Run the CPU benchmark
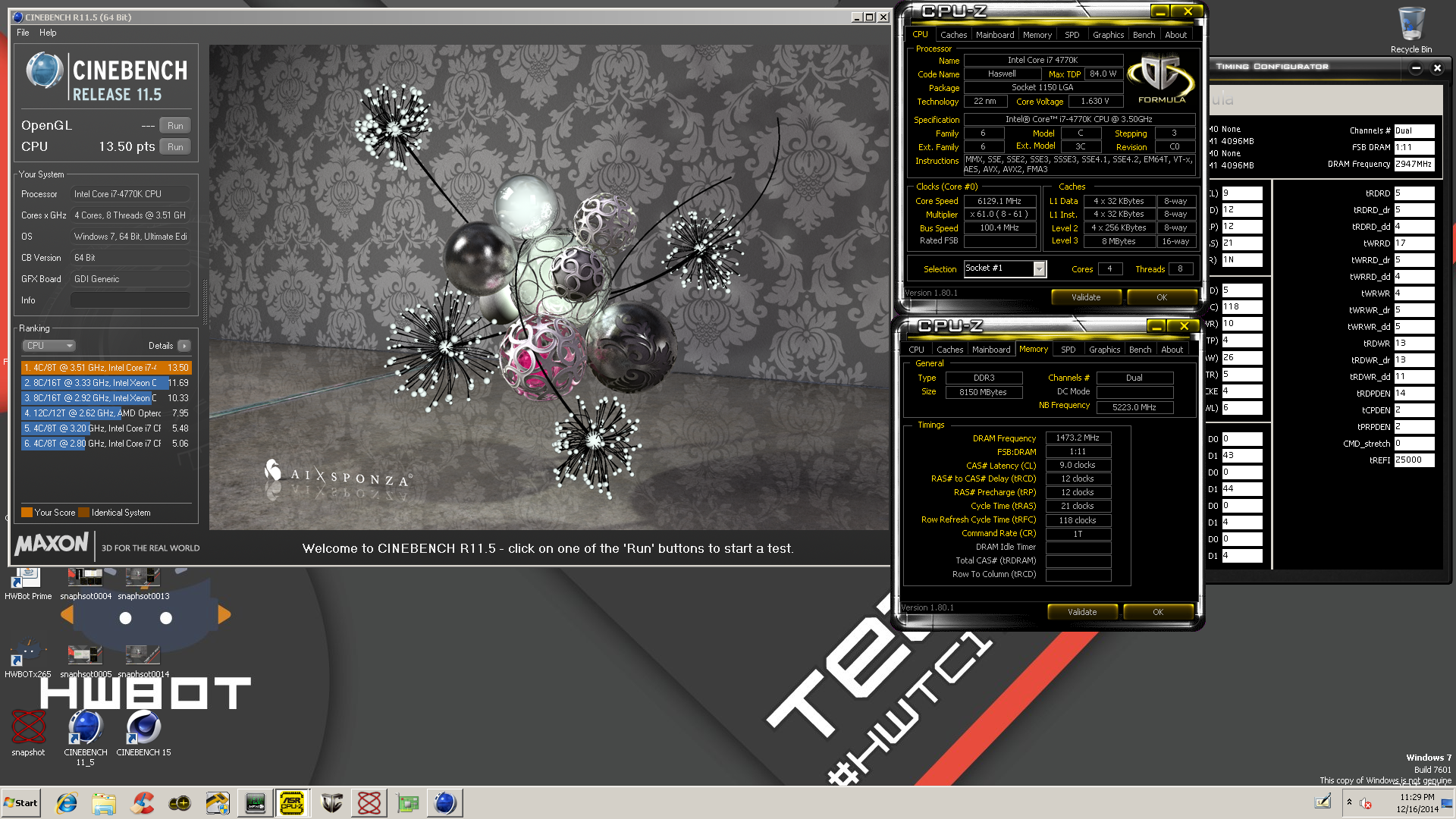Image resolution: width=1456 pixels, height=819 pixels. point(175,147)
